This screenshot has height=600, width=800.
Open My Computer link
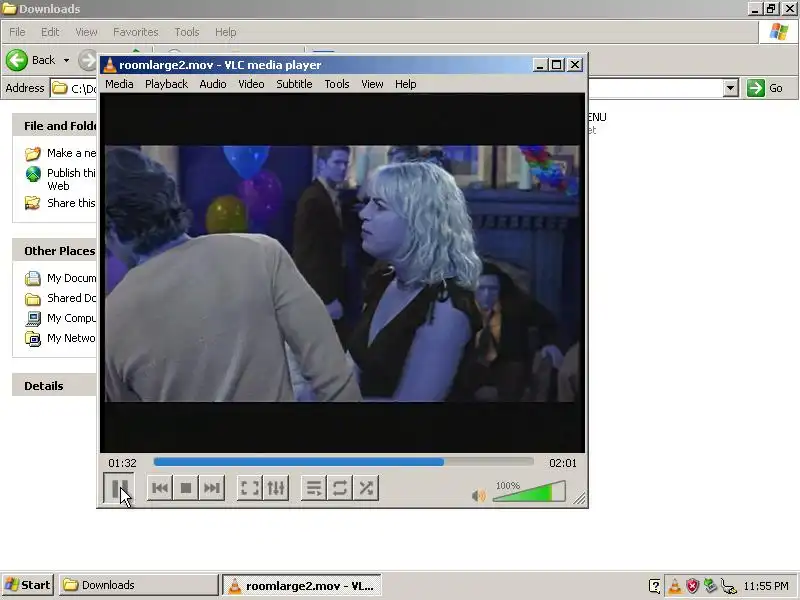[61, 318]
